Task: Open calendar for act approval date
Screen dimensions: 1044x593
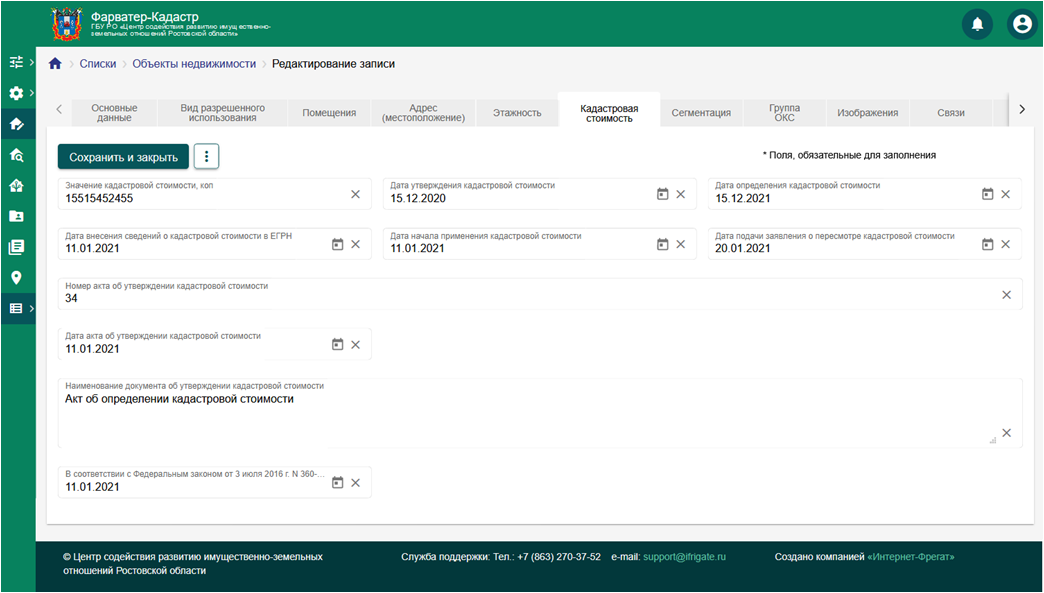Action: (x=337, y=344)
